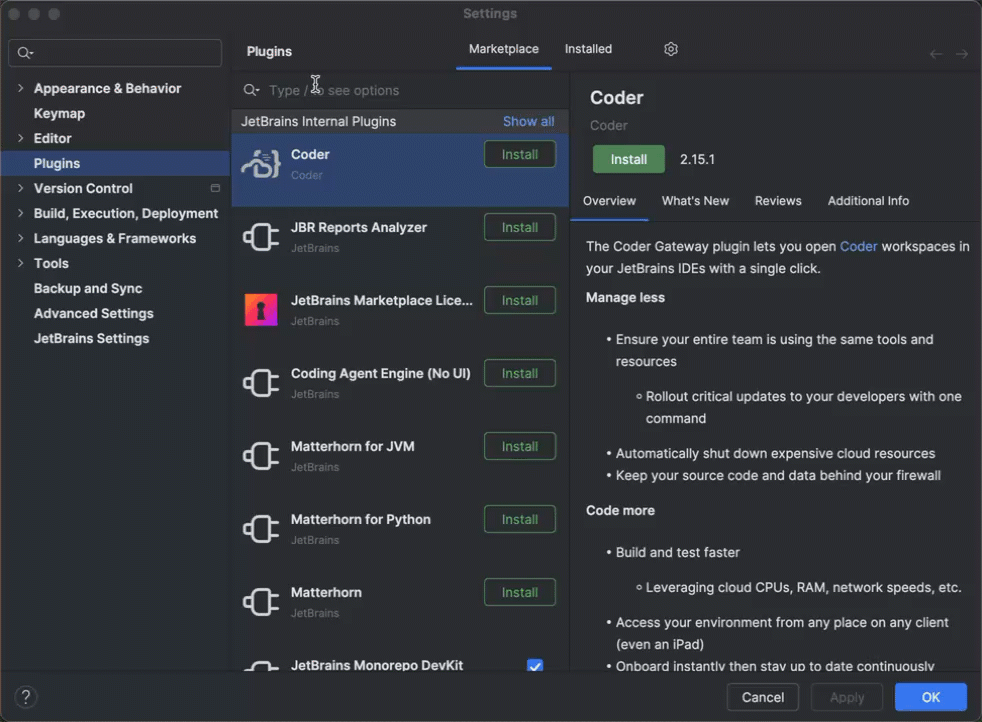Click the search icon in settings sidebar
The height and width of the screenshot is (722, 982).
[24, 52]
